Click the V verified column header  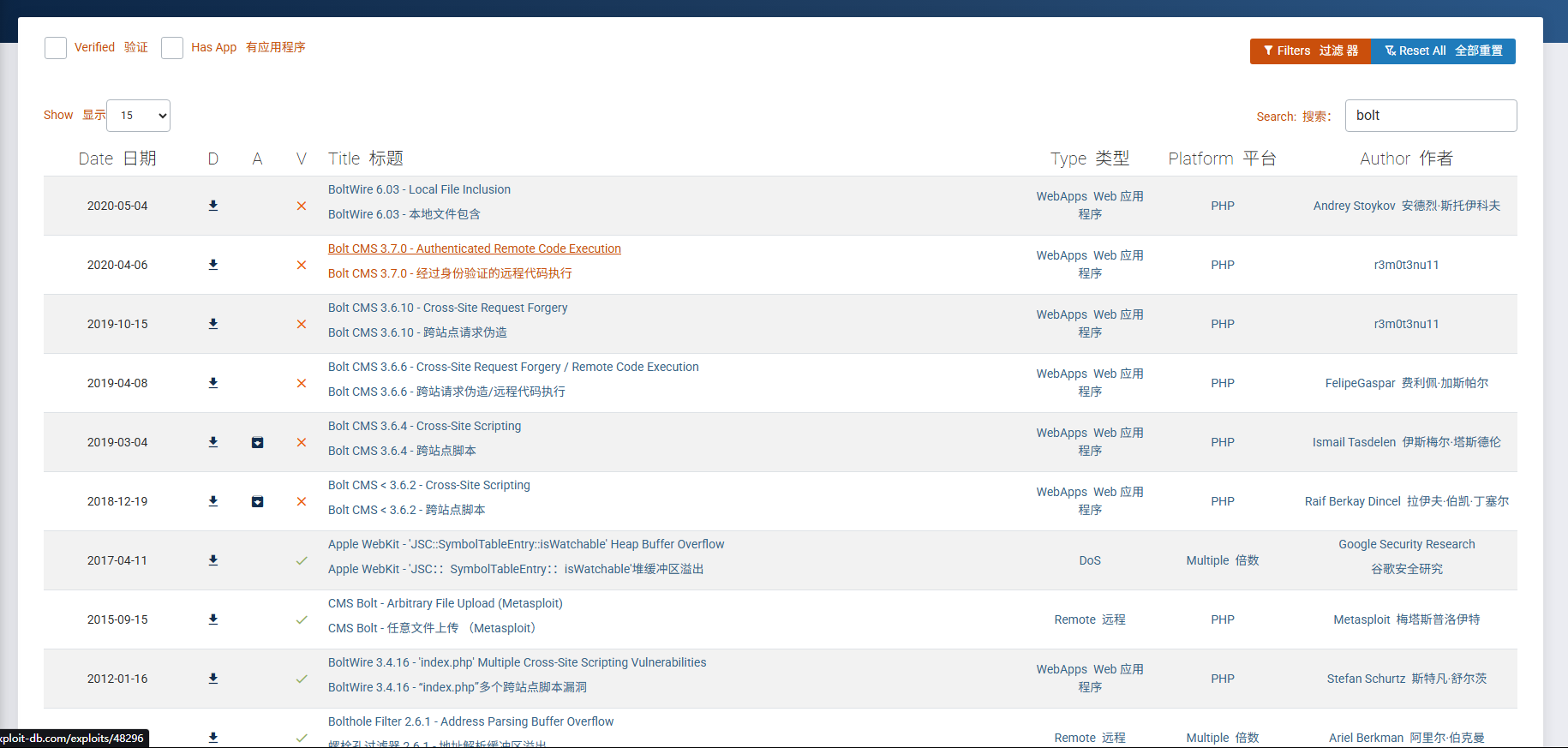pos(302,159)
